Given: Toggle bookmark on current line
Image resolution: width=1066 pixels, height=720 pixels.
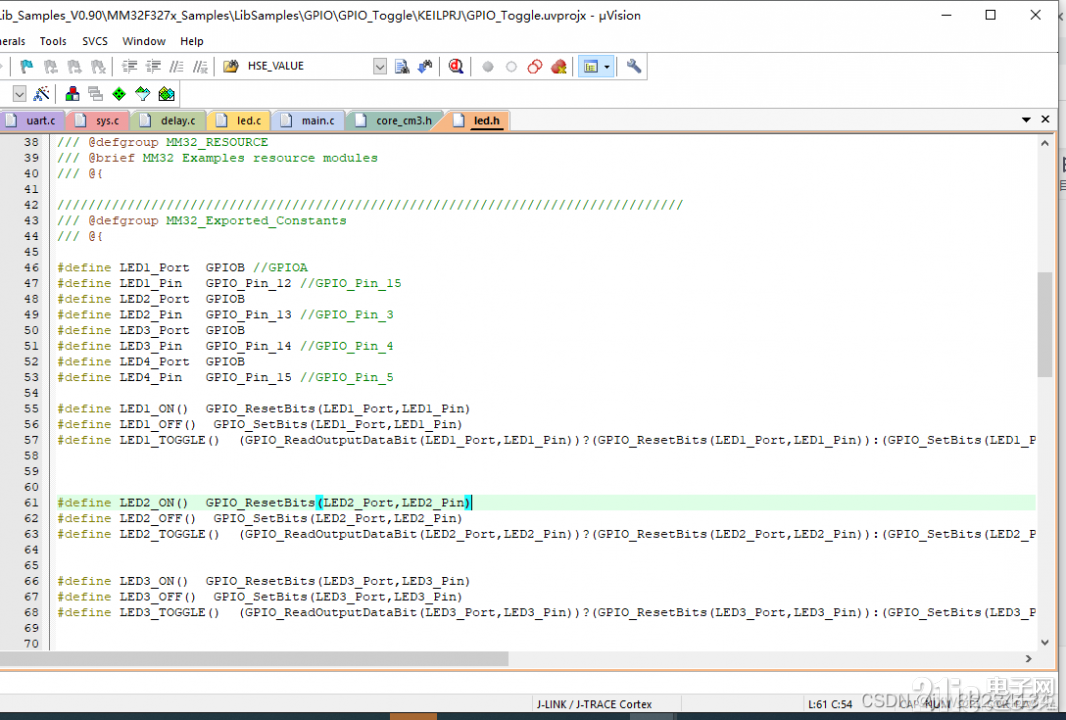Looking at the screenshot, I should (x=27, y=67).
